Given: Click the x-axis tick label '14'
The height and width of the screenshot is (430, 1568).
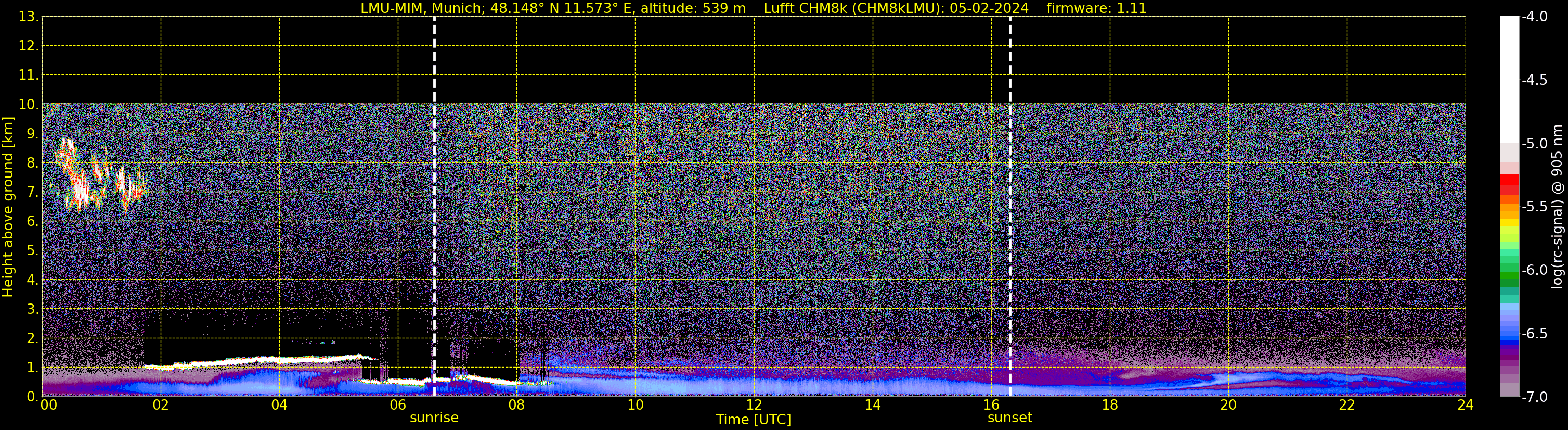Looking at the screenshot, I should coord(873,405).
